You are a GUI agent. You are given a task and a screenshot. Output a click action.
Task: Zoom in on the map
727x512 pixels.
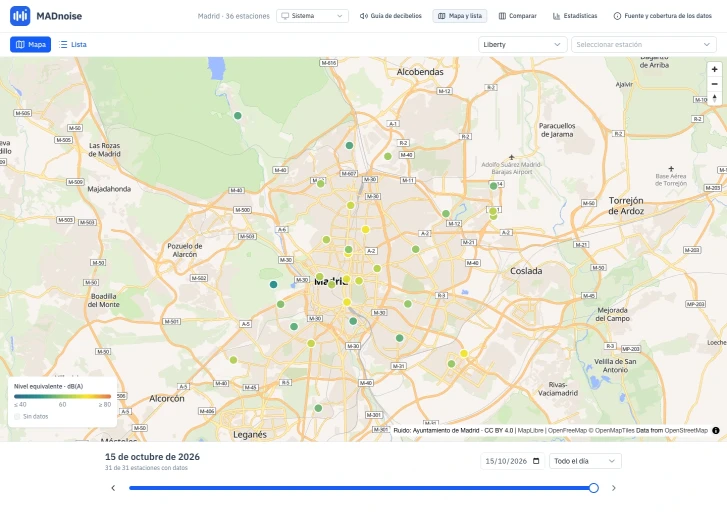(714, 69)
